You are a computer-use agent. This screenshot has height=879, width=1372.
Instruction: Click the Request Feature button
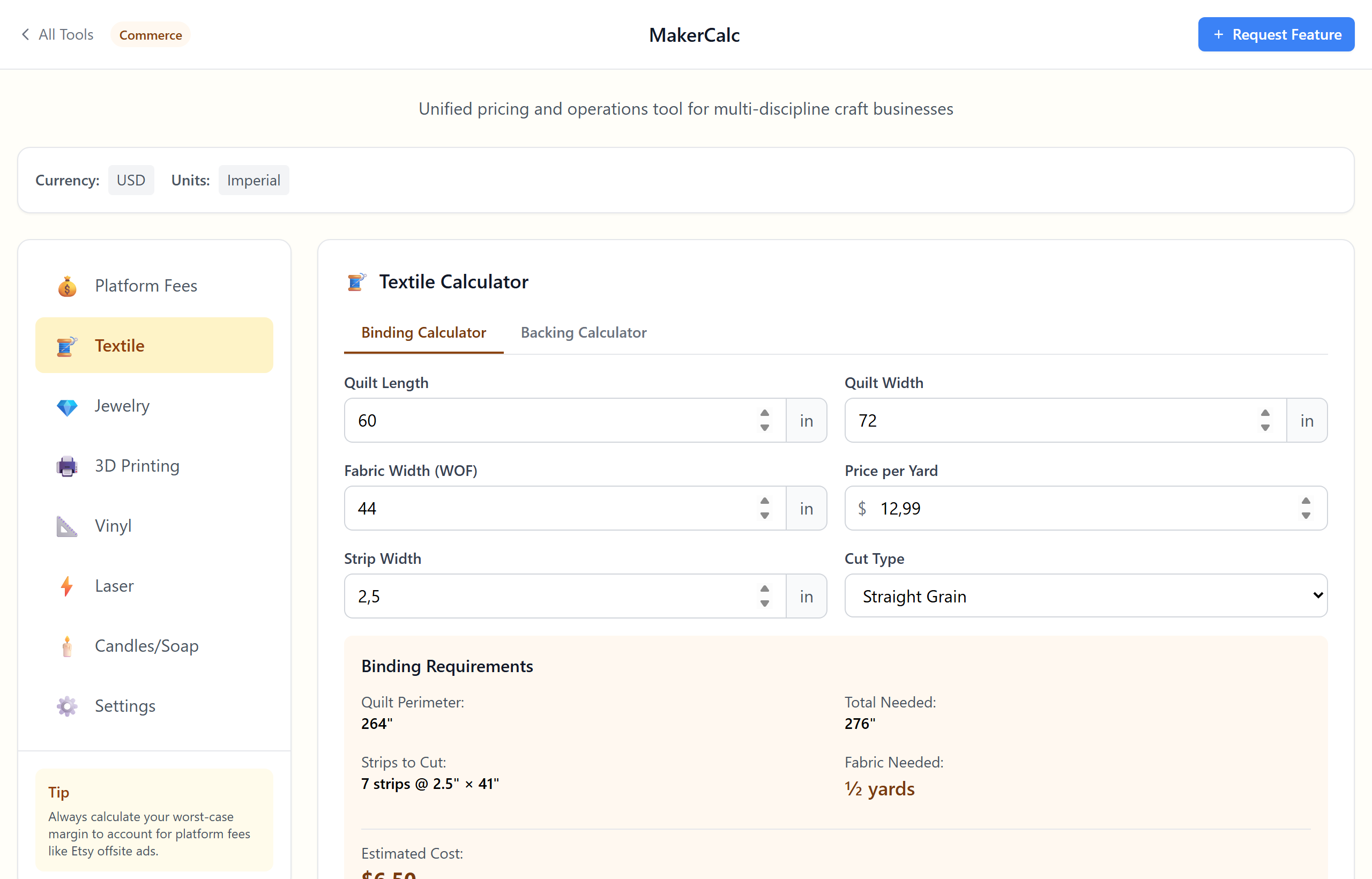[1276, 34]
